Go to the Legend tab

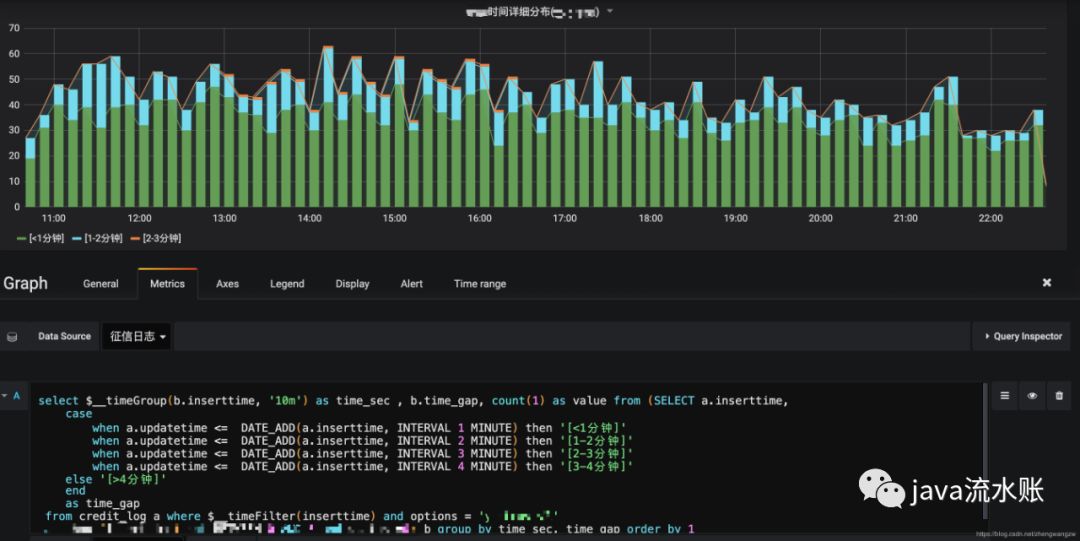point(287,284)
